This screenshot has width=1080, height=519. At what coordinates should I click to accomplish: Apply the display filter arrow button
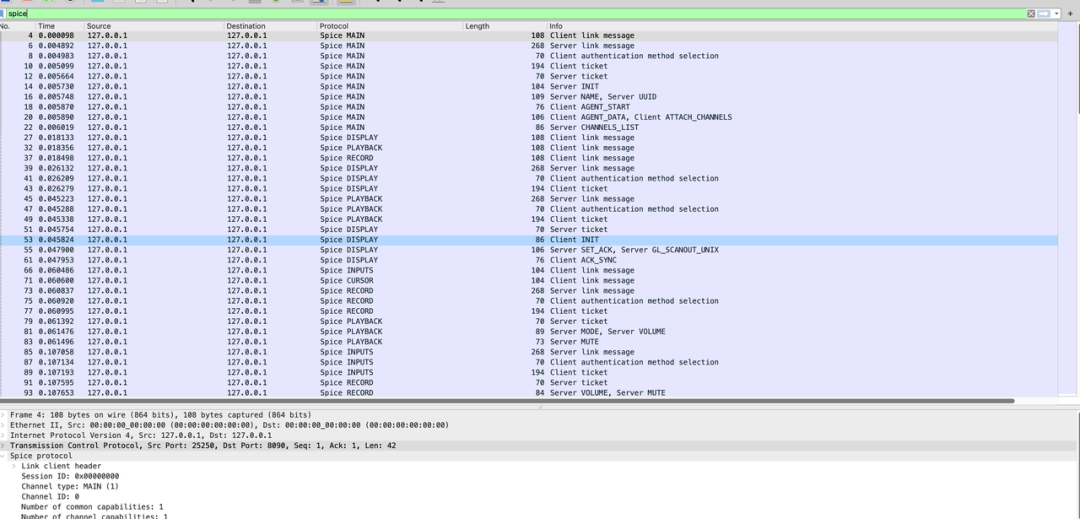point(1044,13)
